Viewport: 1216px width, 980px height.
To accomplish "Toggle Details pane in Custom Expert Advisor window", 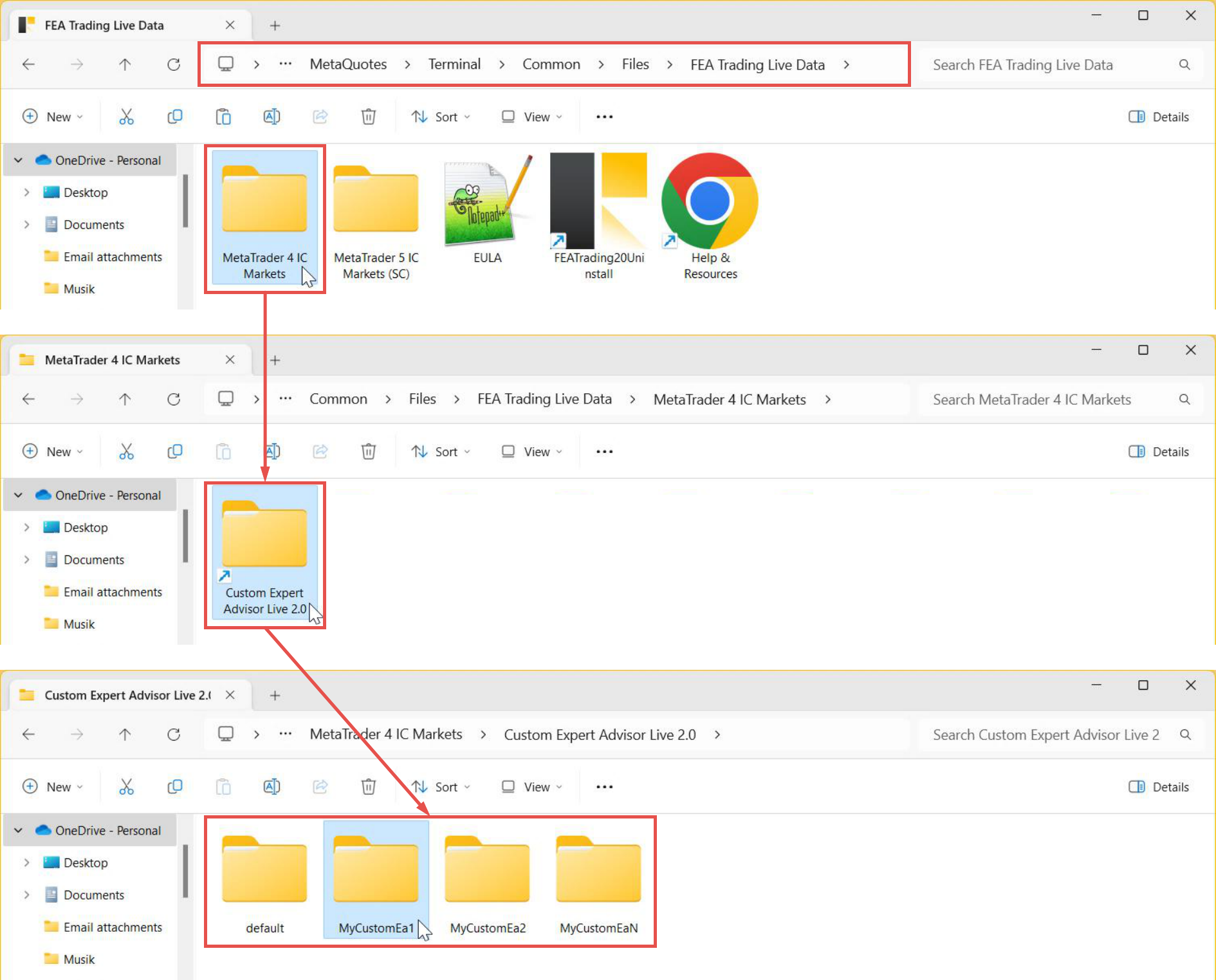I will click(1159, 787).
